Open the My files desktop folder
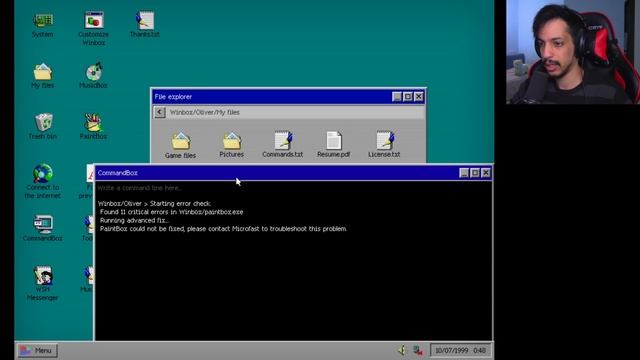The image size is (640, 360). tap(42, 76)
